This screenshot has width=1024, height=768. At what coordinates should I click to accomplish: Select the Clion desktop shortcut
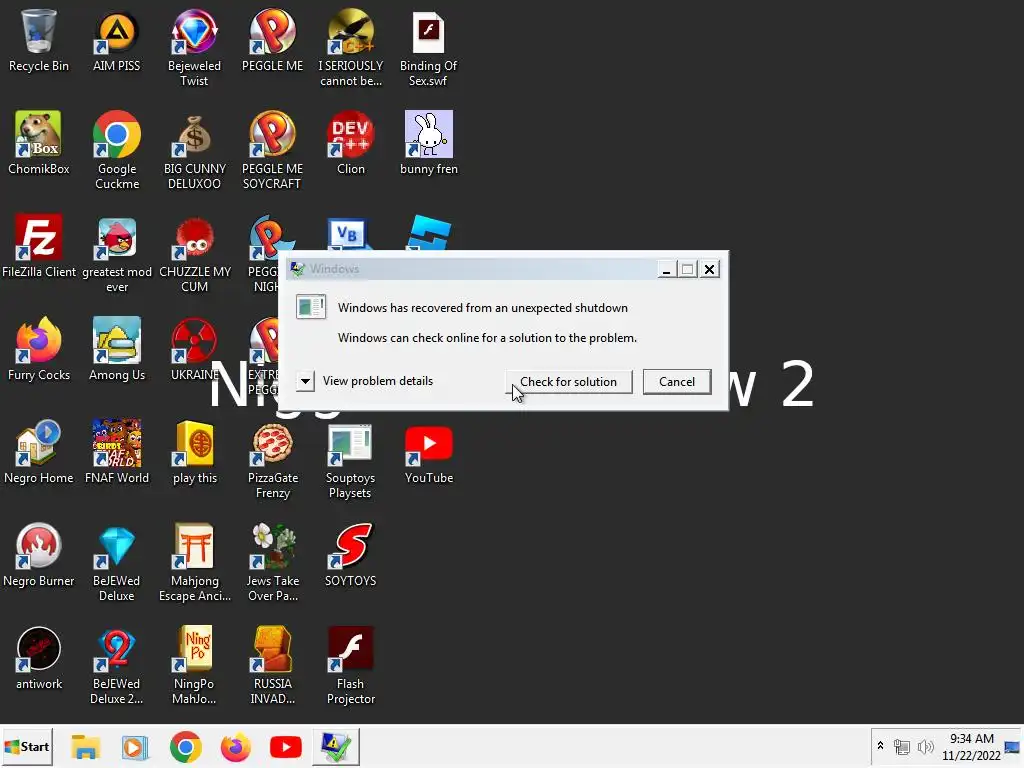[x=351, y=142]
